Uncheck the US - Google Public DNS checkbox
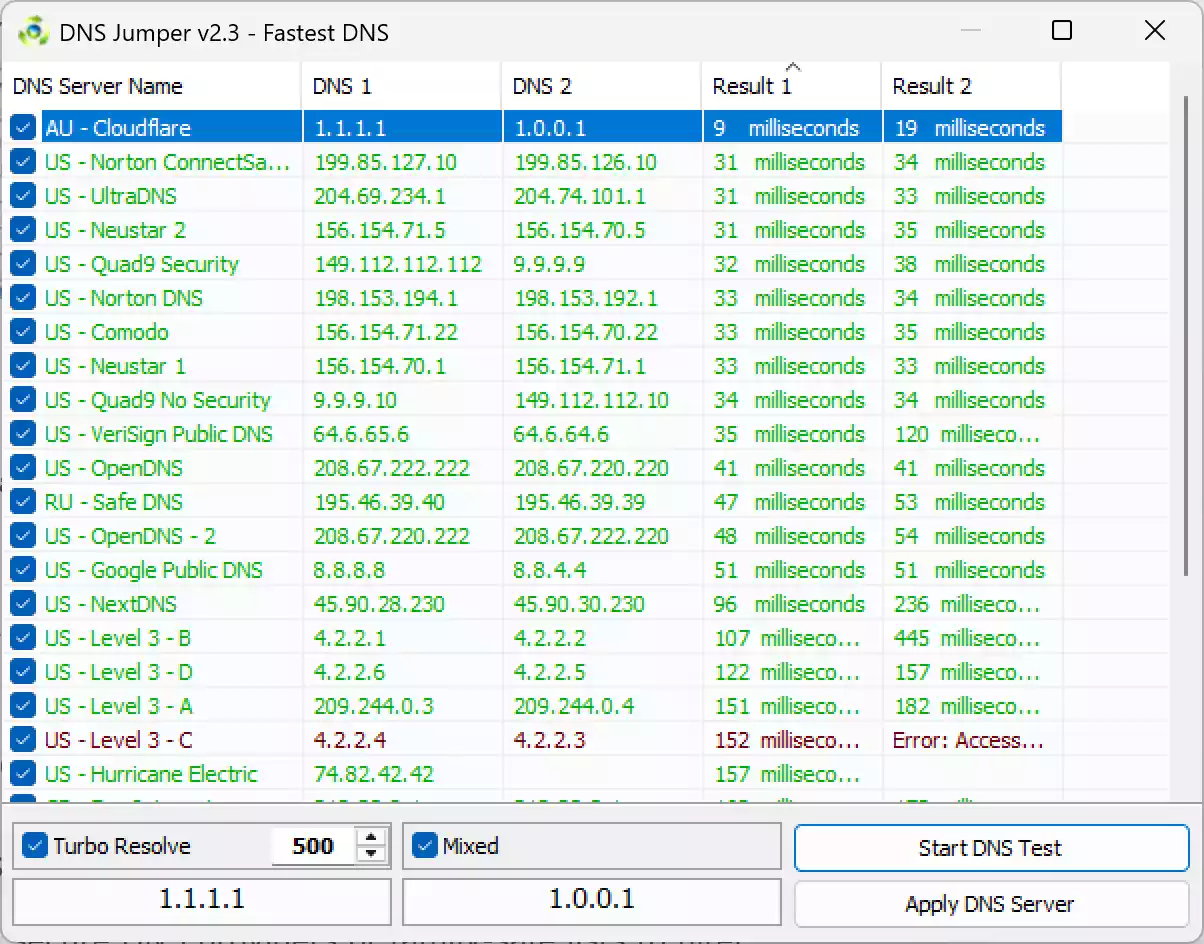The height and width of the screenshot is (944, 1204). [x=23, y=570]
